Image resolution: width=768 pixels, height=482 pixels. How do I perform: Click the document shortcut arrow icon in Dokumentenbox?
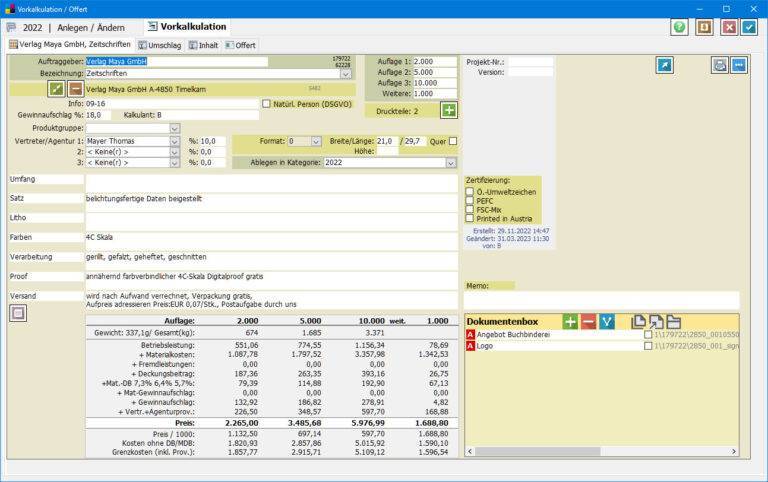click(656, 321)
